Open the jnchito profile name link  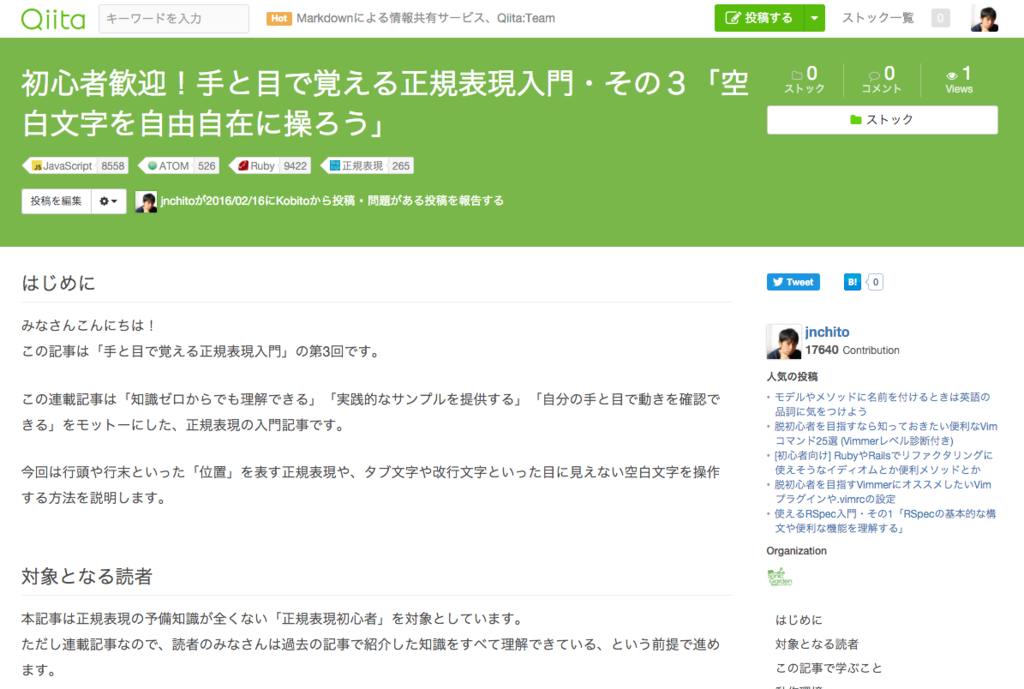[827, 332]
